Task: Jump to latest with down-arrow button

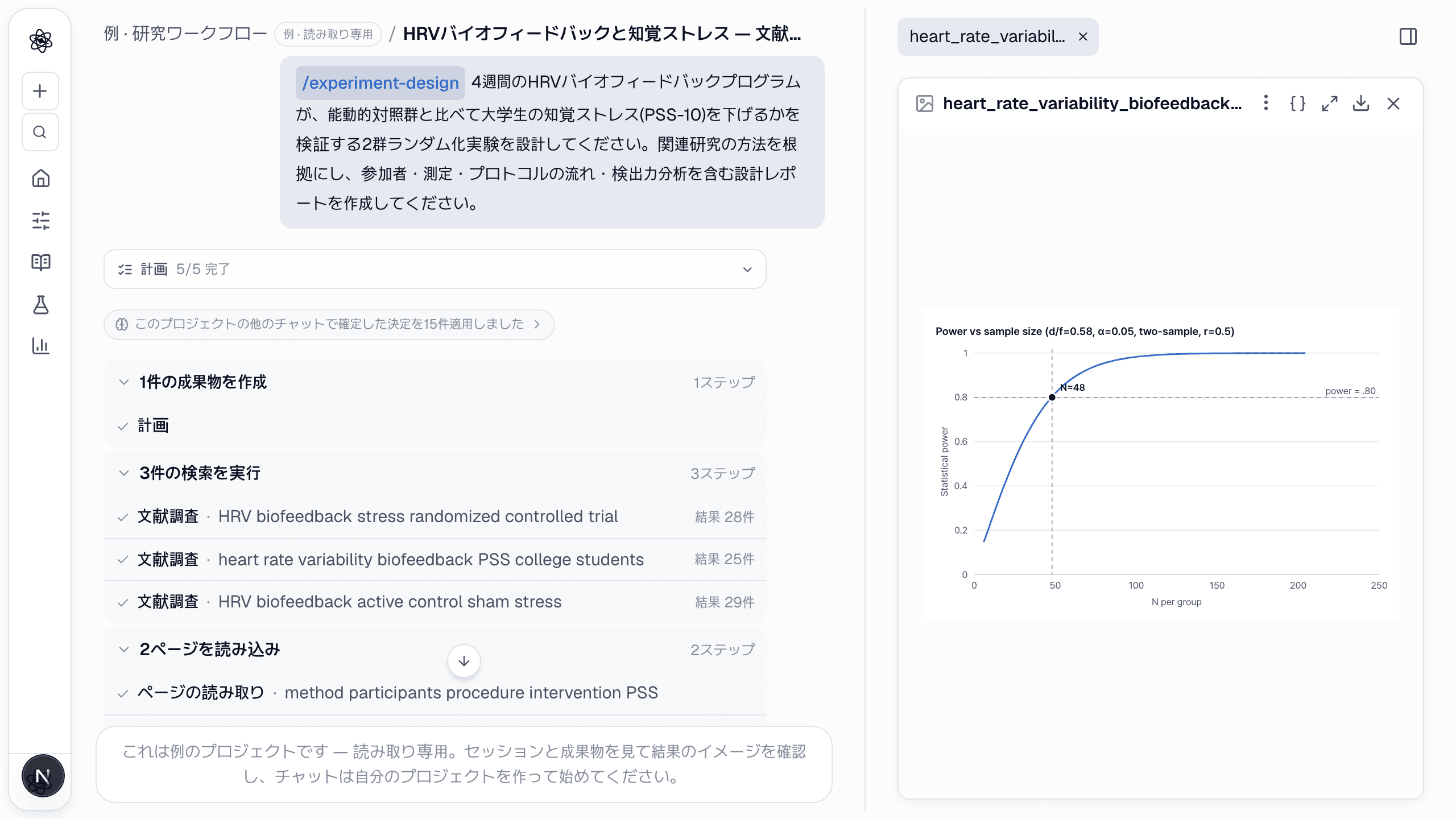Action: [464, 661]
